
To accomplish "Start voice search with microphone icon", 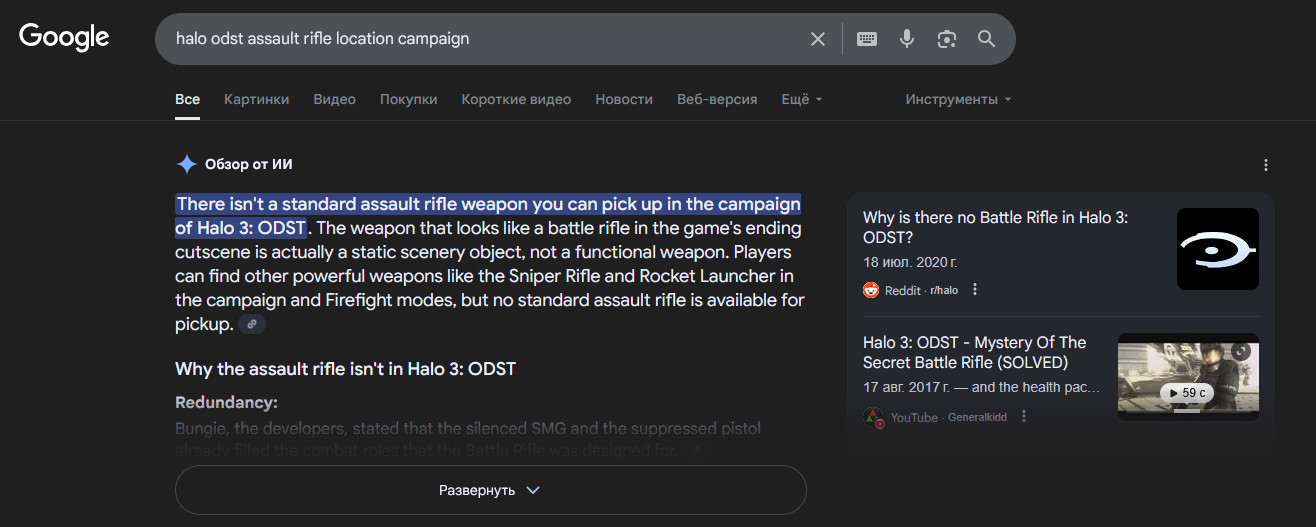I will [x=907, y=39].
